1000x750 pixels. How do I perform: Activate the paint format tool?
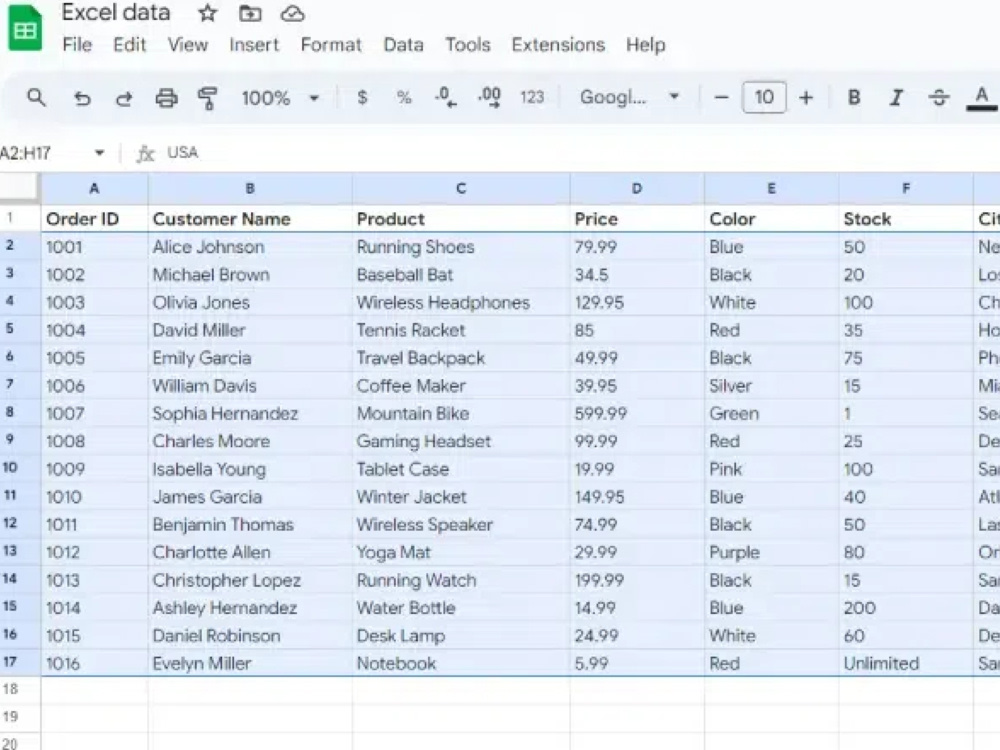[207, 98]
